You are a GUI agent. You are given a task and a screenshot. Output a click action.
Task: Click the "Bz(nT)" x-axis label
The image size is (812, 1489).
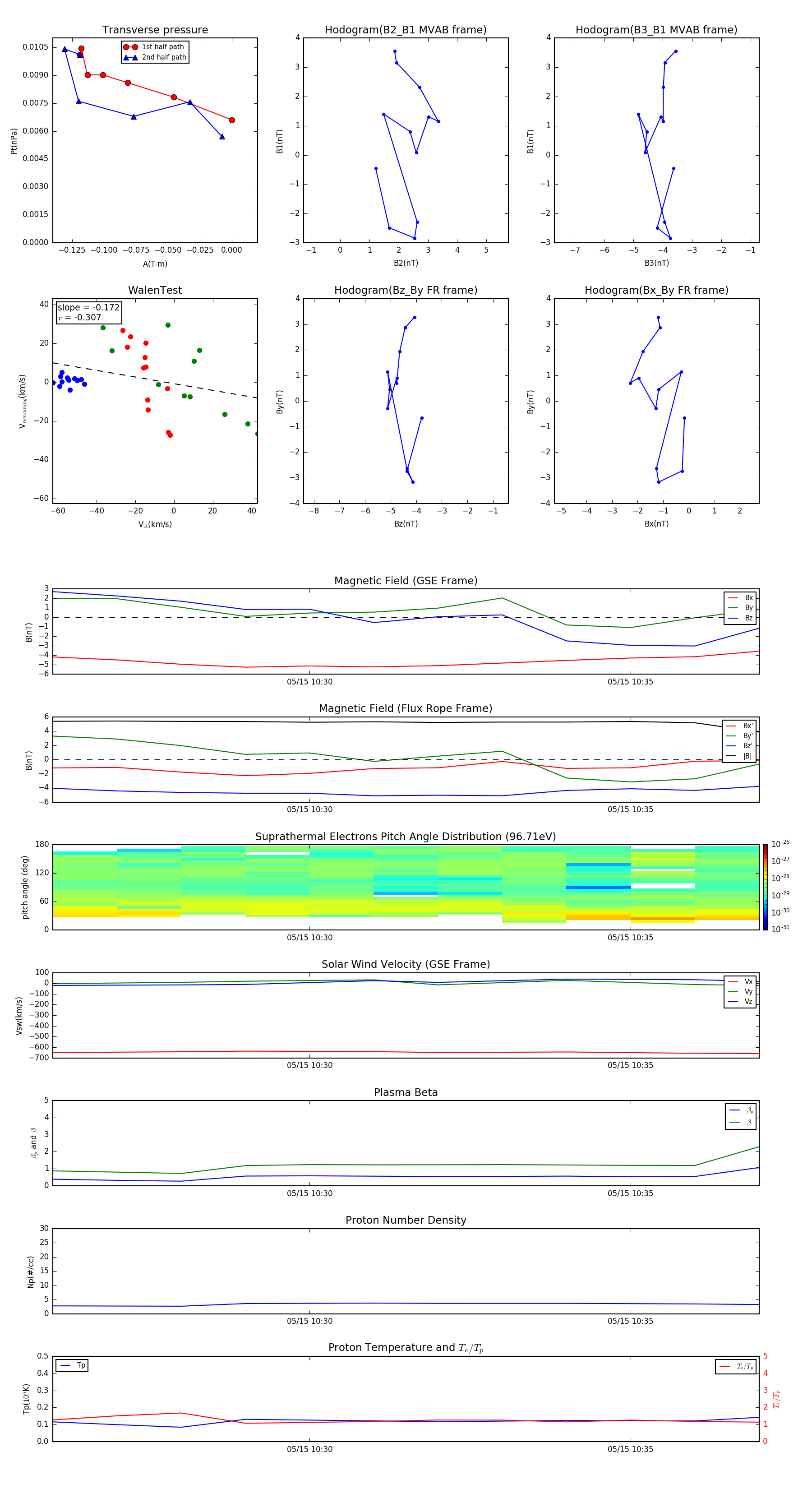pos(406,524)
